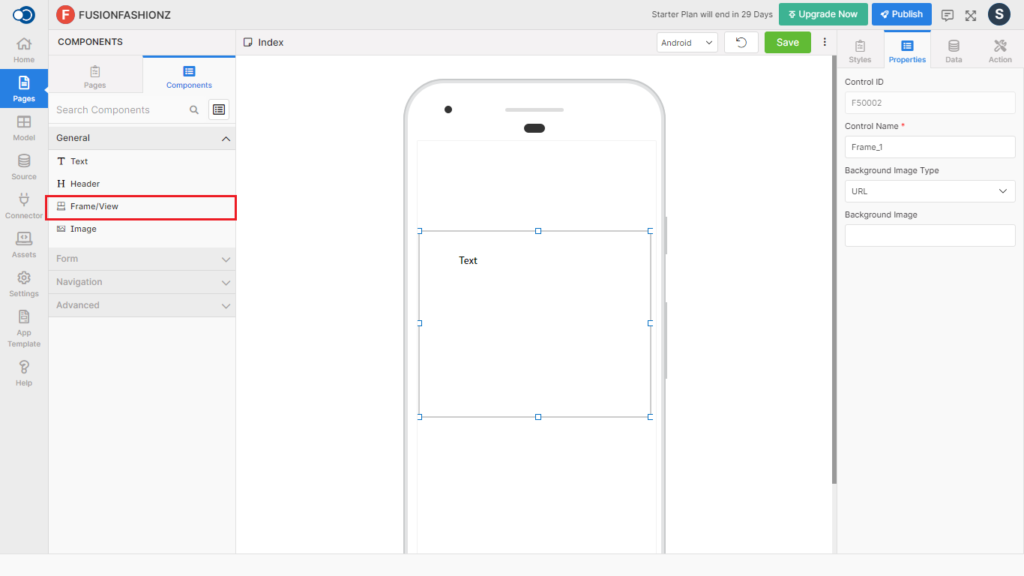
Task: Expand the Advanced section
Action: (142, 305)
